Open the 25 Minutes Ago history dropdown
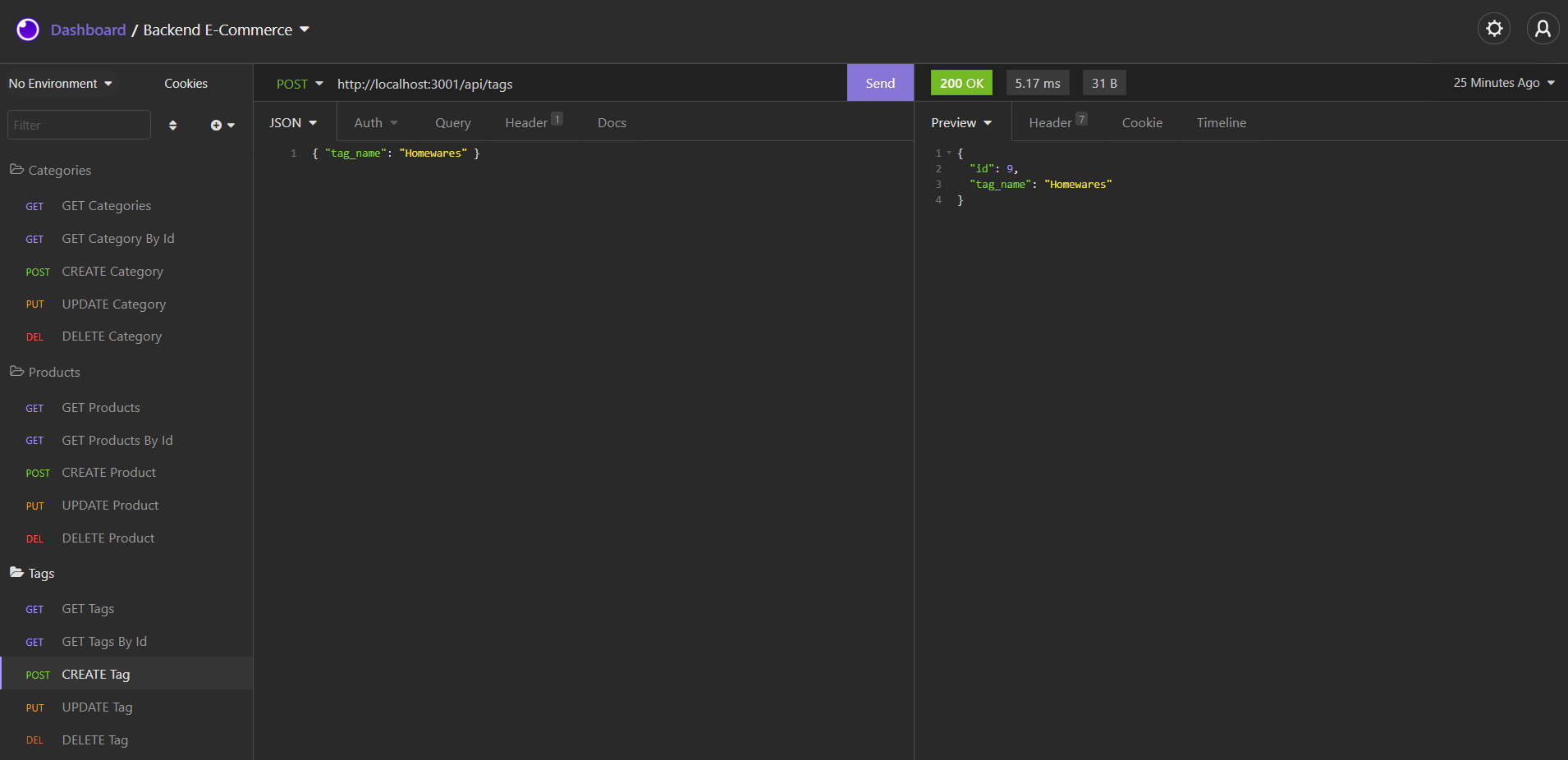The image size is (1568, 760). (x=1502, y=82)
